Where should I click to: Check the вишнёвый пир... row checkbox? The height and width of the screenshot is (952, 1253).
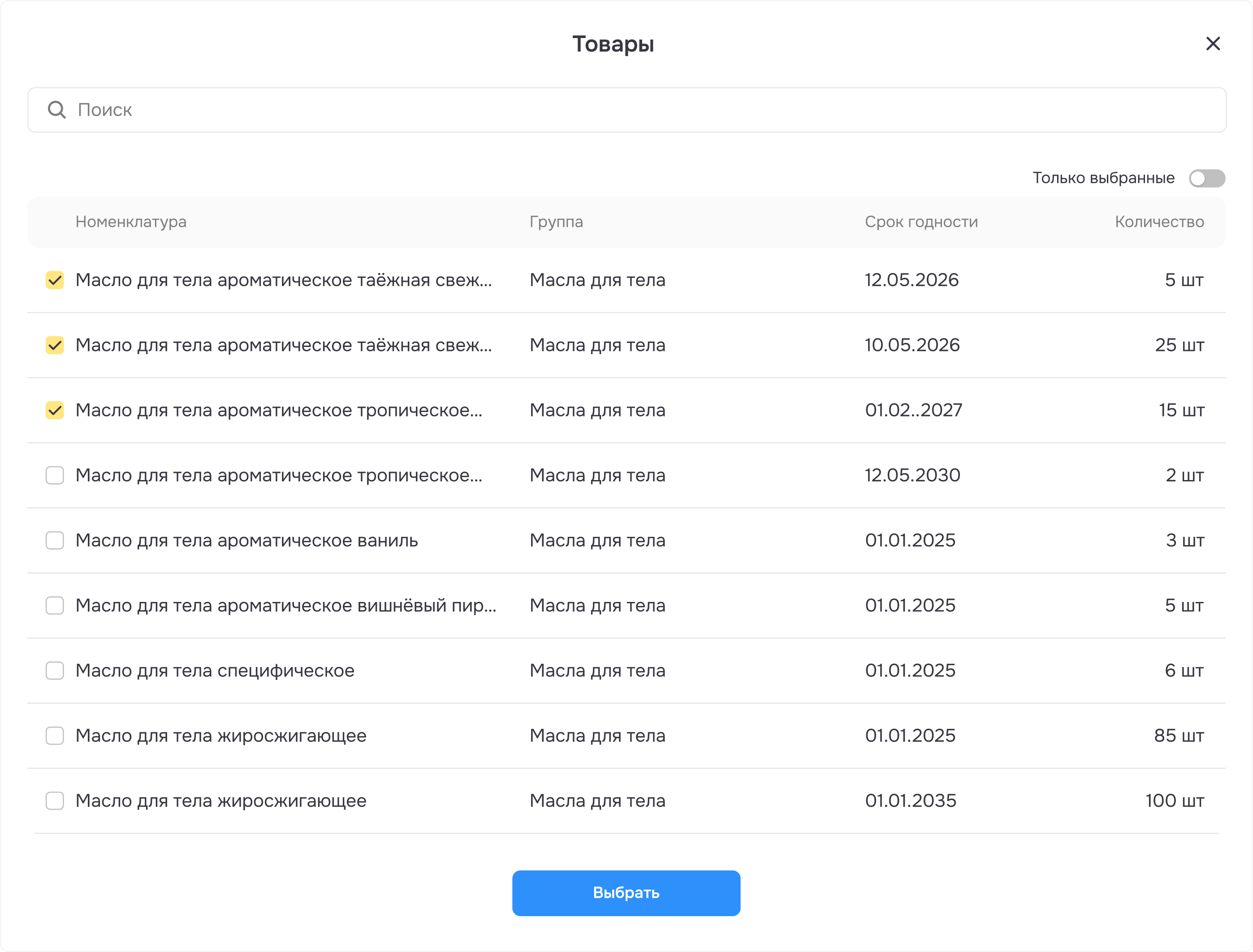pyautogui.click(x=55, y=606)
